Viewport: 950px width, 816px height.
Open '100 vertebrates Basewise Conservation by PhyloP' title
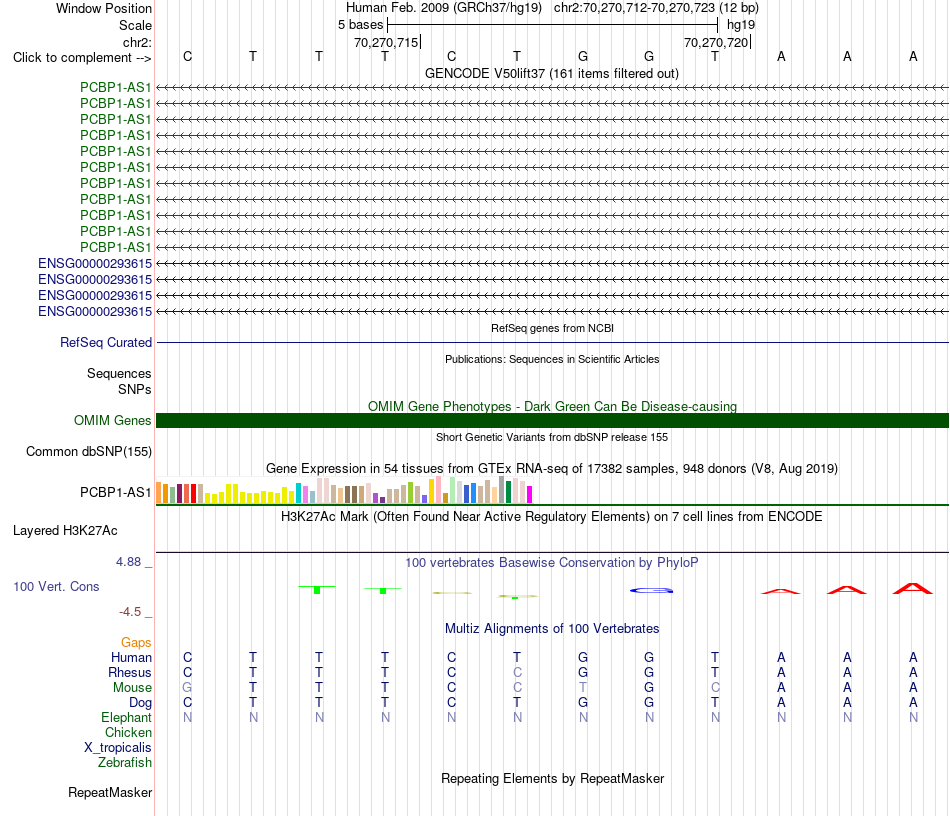coord(552,563)
